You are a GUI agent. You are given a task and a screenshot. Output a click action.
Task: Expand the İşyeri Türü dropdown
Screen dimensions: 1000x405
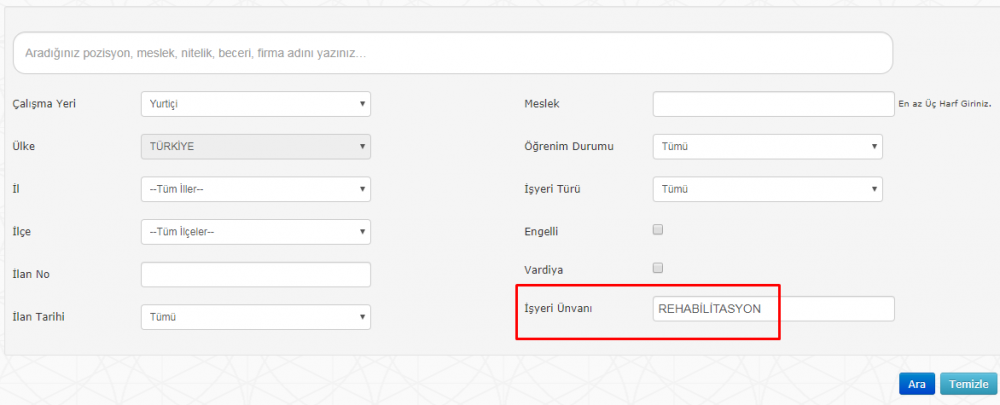pos(767,189)
